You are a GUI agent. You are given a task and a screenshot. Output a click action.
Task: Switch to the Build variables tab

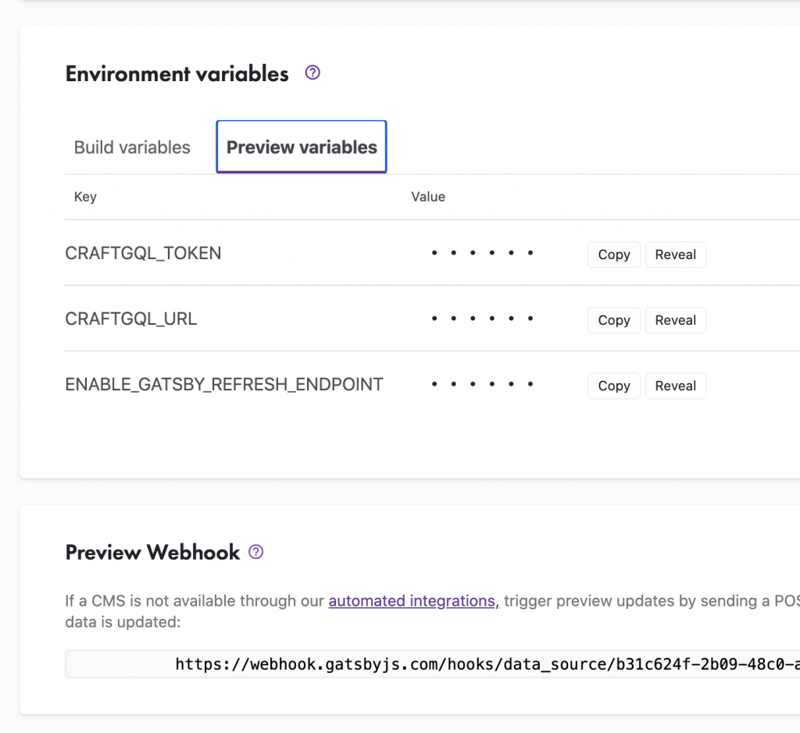pyautogui.click(x=132, y=147)
